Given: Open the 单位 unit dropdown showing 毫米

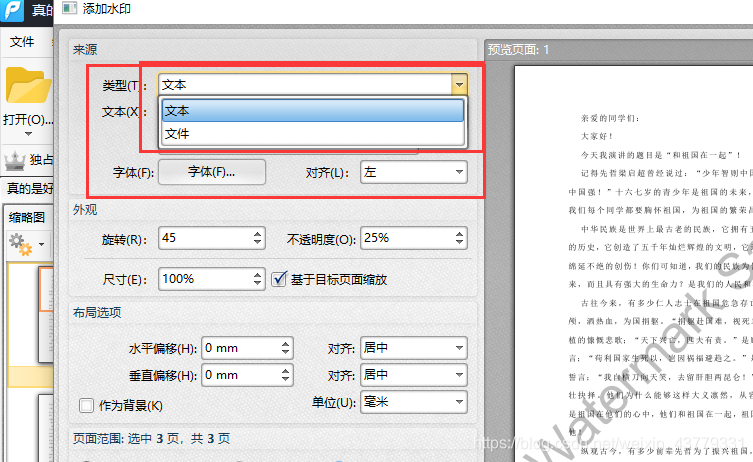Looking at the screenshot, I should click(x=413, y=402).
